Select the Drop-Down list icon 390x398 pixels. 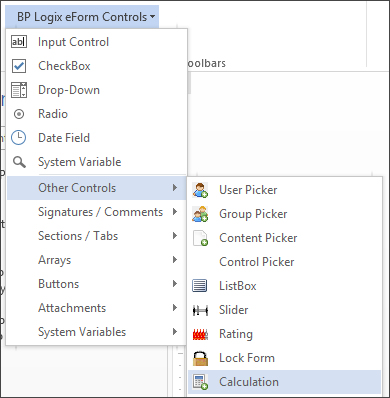coord(19,90)
